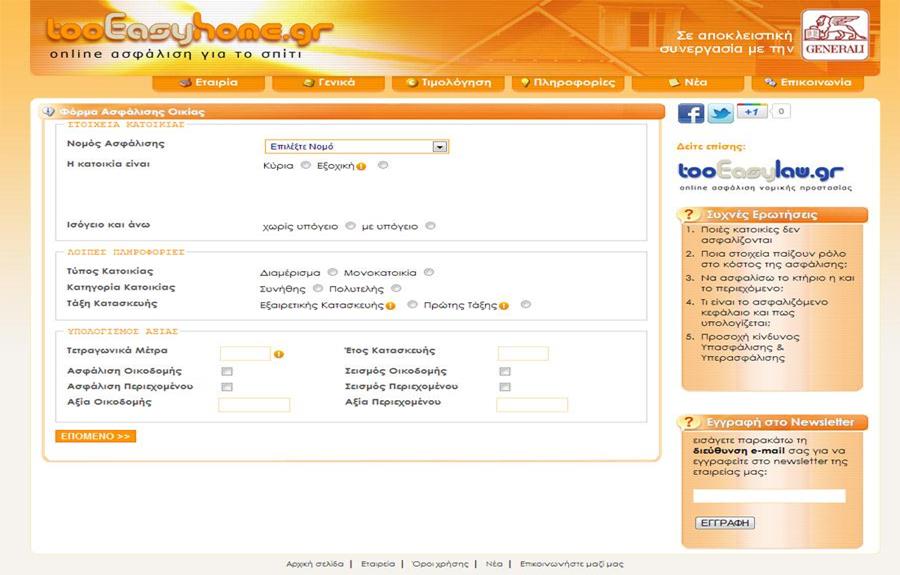Choose χωρίς υπόγειο radio option

point(350,226)
